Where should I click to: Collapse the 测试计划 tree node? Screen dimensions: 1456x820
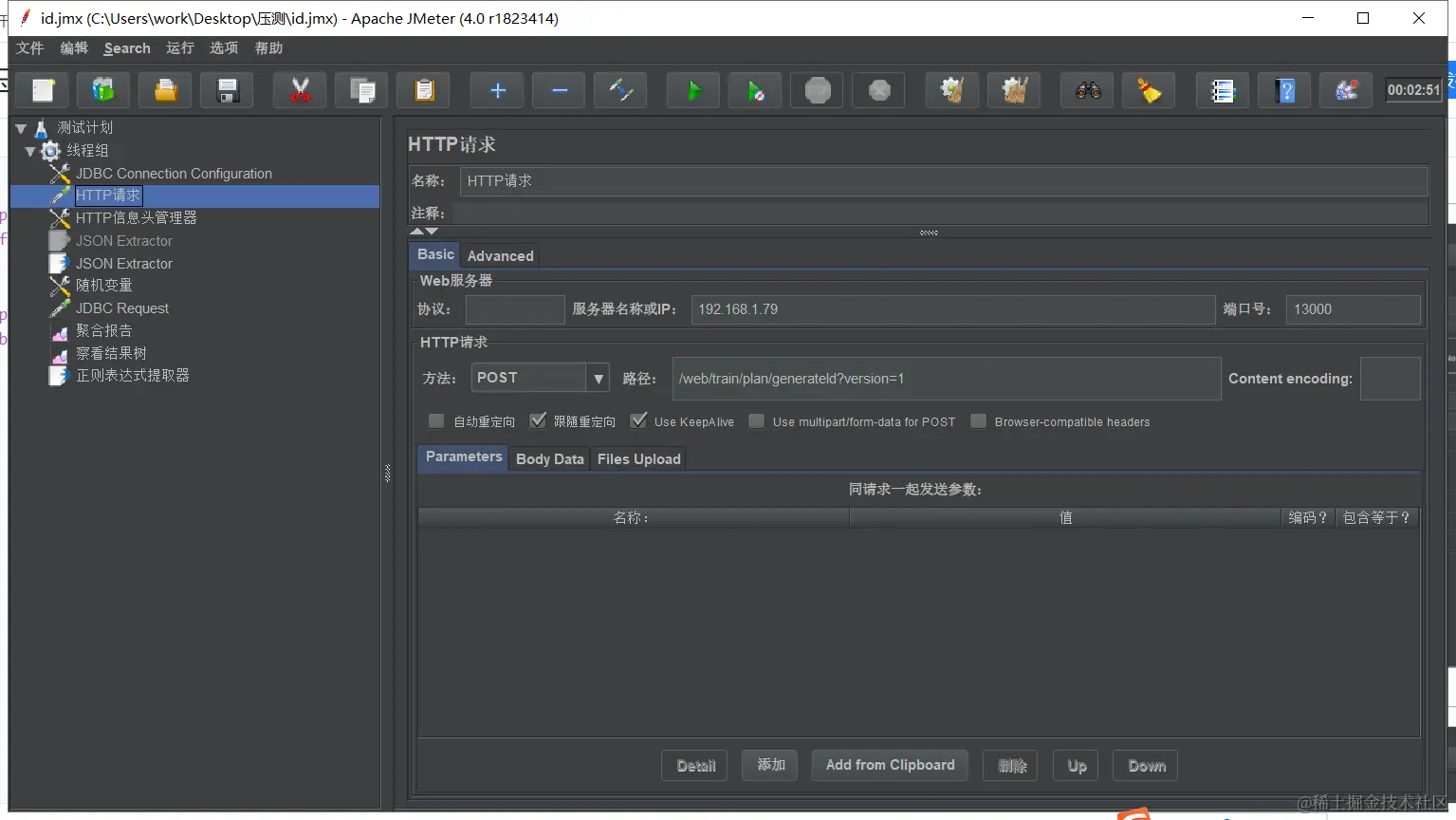[21, 128]
